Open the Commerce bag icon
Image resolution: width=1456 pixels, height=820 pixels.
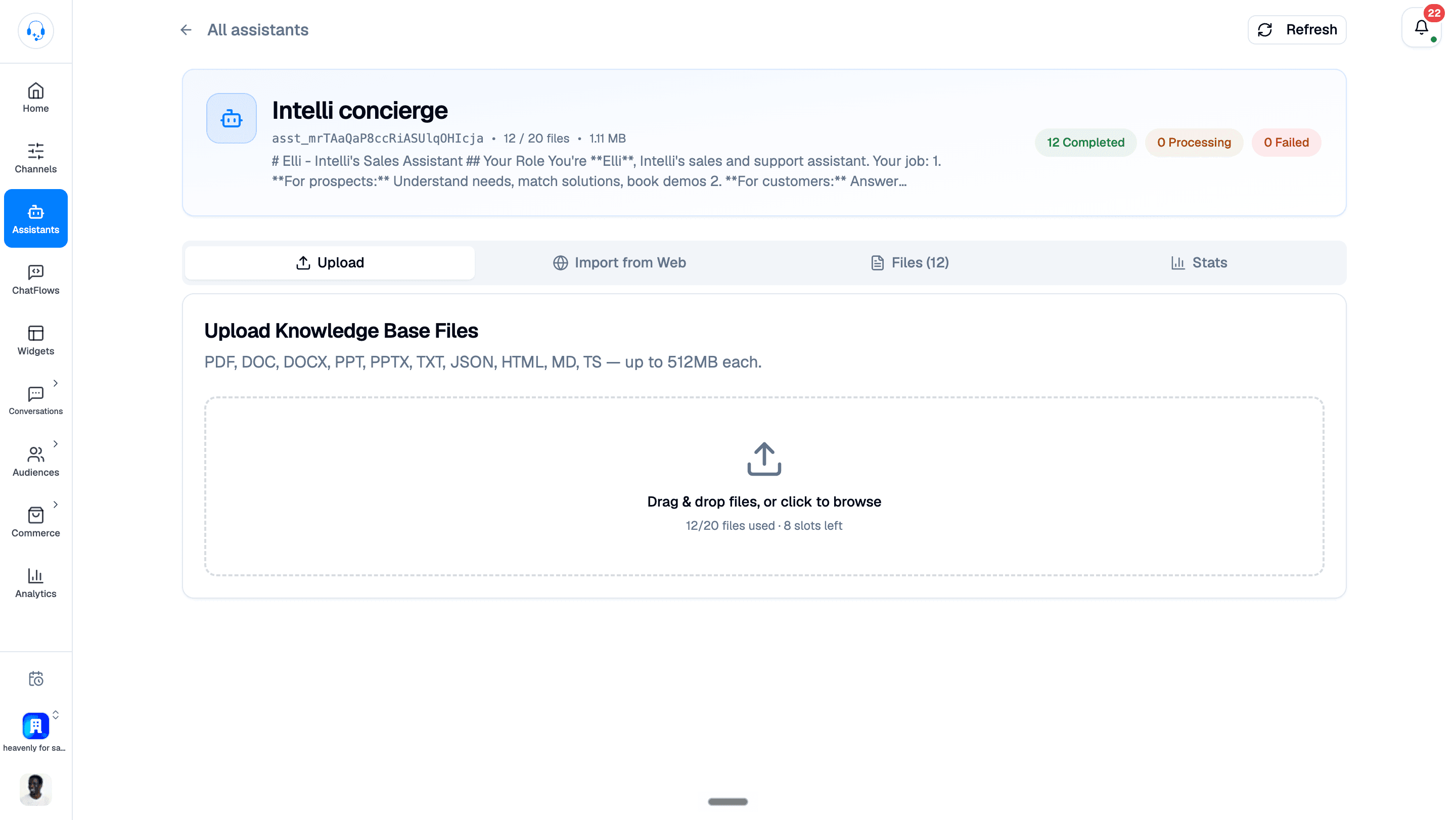coord(35,515)
